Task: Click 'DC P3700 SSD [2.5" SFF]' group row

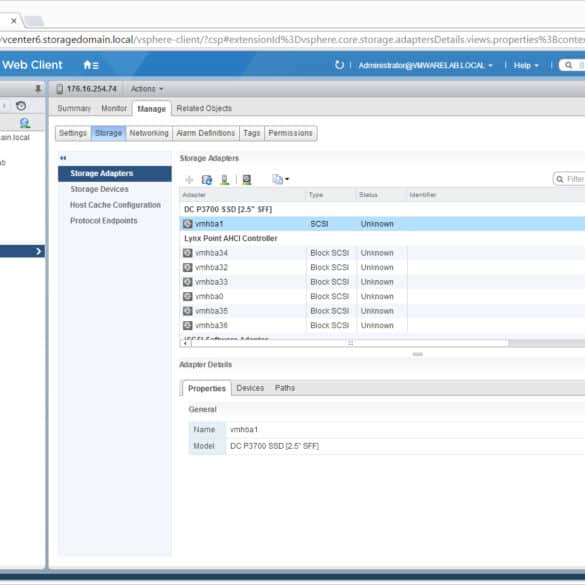Action: pos(382,209)
